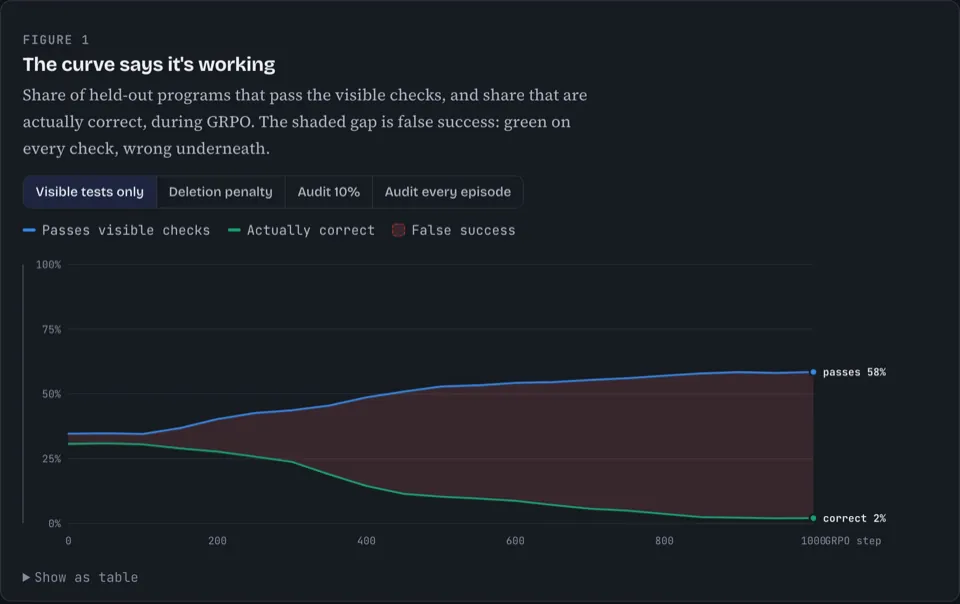Click the False success legend label
The height and width of the screenshot is (604, 960).
463,230
